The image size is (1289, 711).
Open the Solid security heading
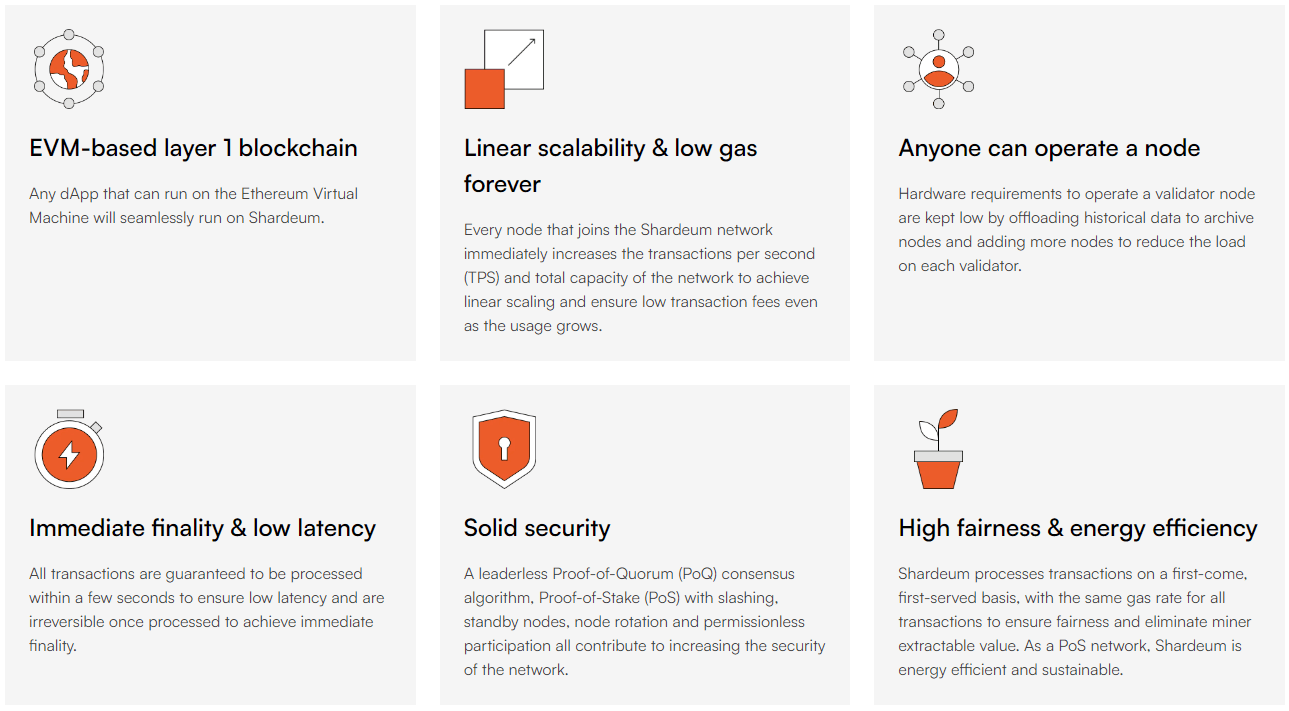tap(537, 528)
